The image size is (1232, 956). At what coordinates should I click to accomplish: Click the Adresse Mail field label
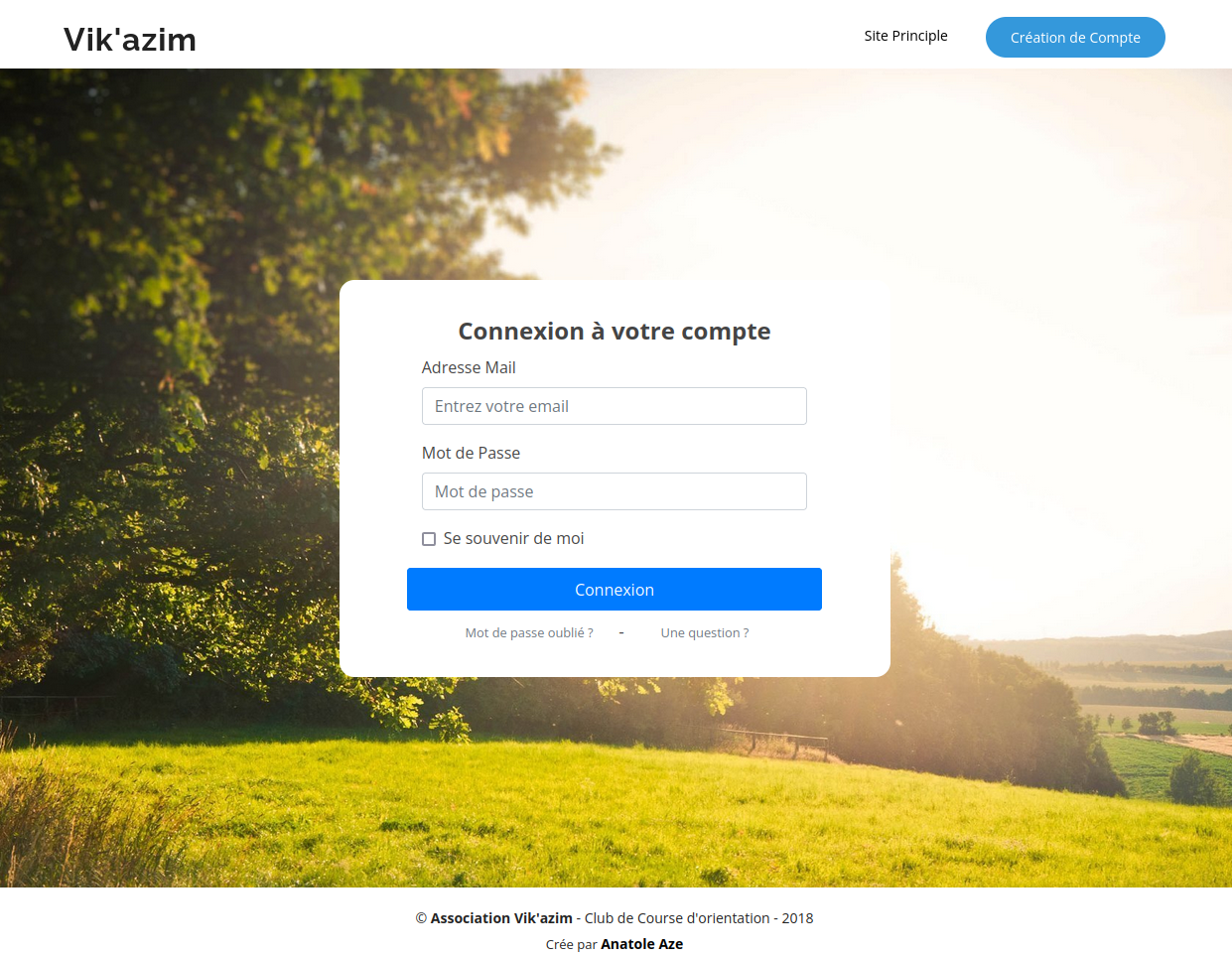(469, 367)
